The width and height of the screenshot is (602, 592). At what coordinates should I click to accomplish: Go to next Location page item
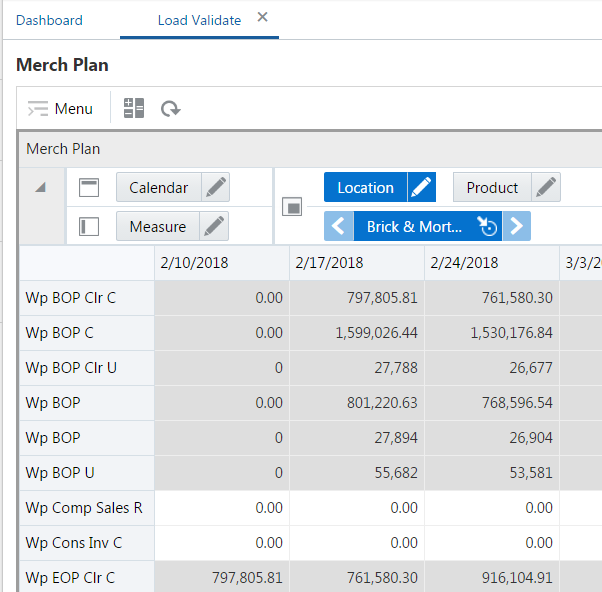click(x=516, y=226)
